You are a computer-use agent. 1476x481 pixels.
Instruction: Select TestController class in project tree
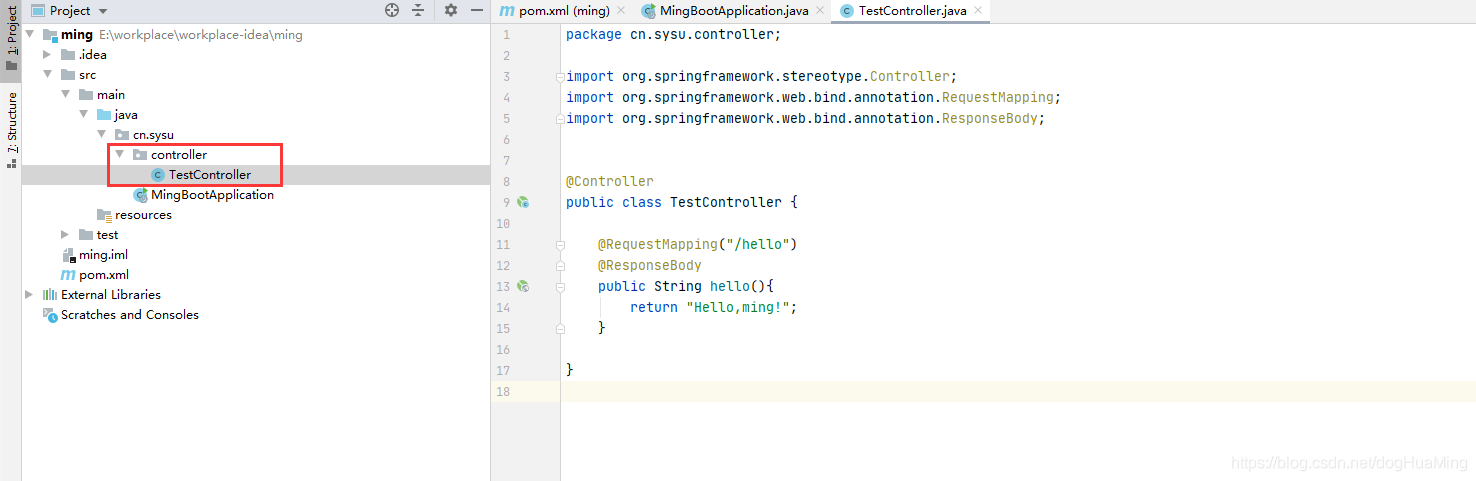tap(210, 175)
